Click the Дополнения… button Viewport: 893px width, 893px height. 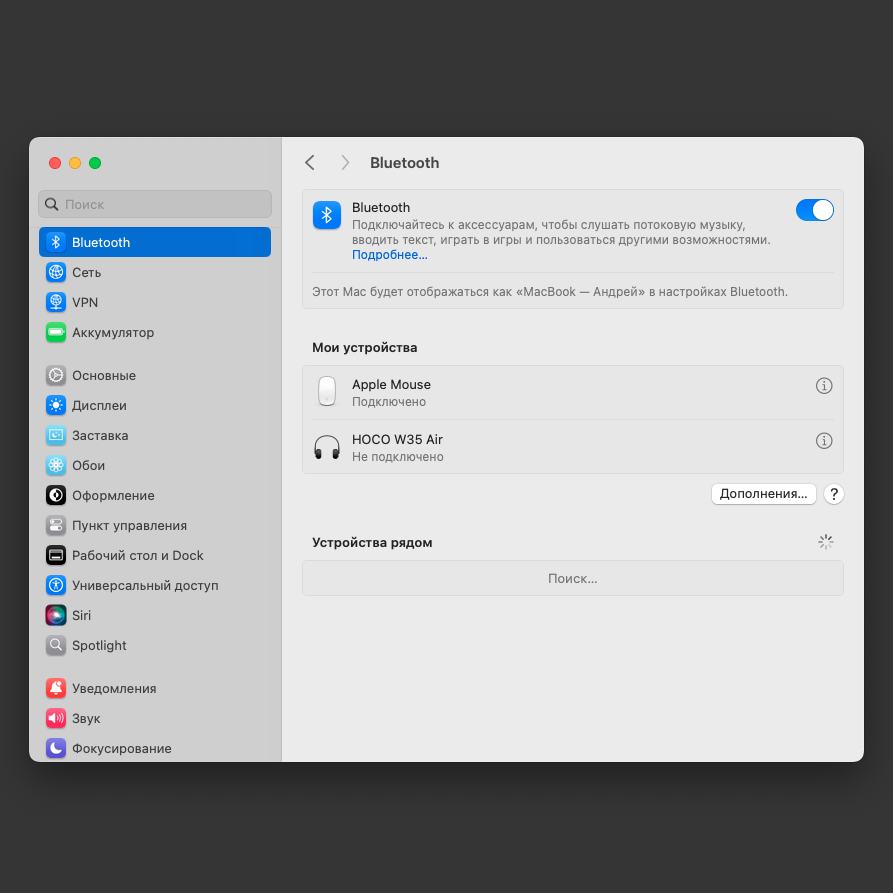(x=763, y=494)
